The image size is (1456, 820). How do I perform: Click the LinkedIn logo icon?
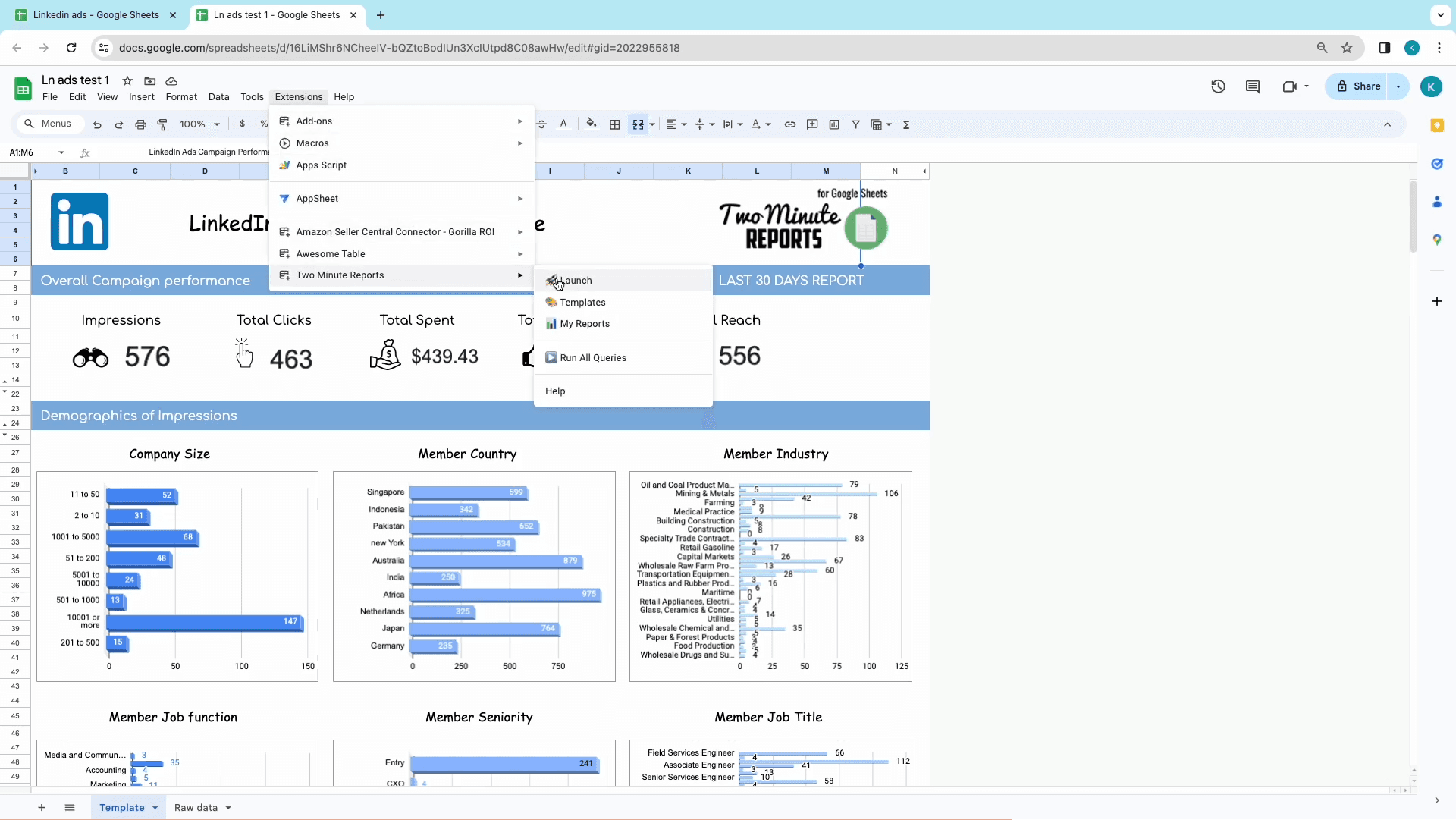coord(79,221)
